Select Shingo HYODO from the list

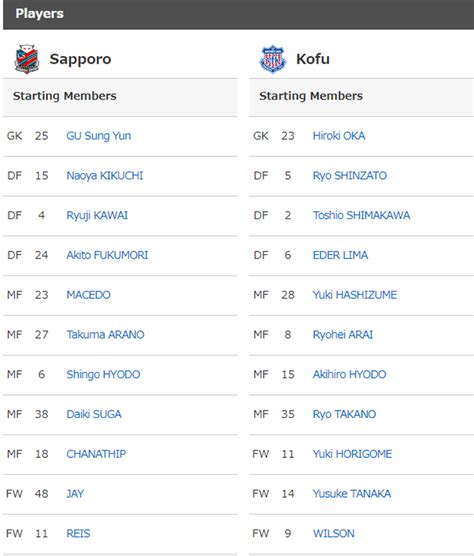click(103, 374)
